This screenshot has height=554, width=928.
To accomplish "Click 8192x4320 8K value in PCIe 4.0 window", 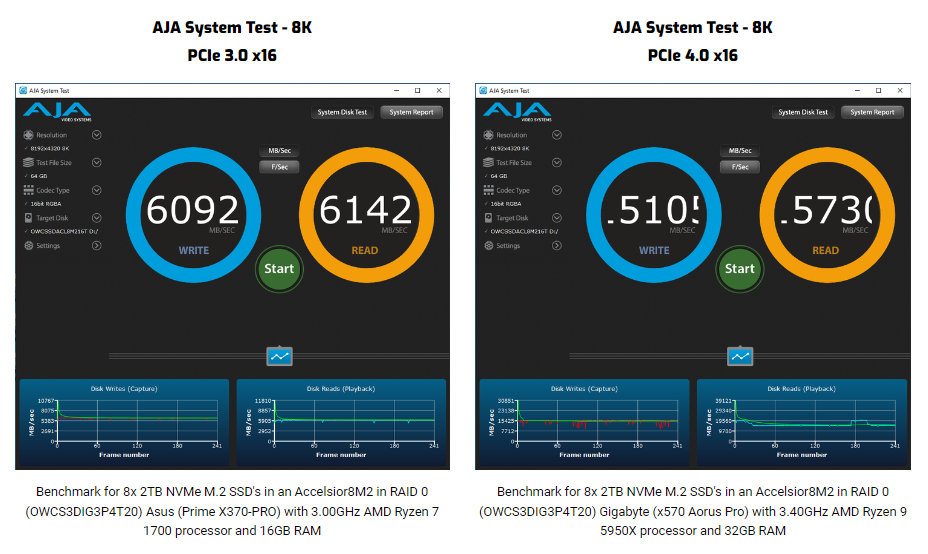I will tap(510, 149).
